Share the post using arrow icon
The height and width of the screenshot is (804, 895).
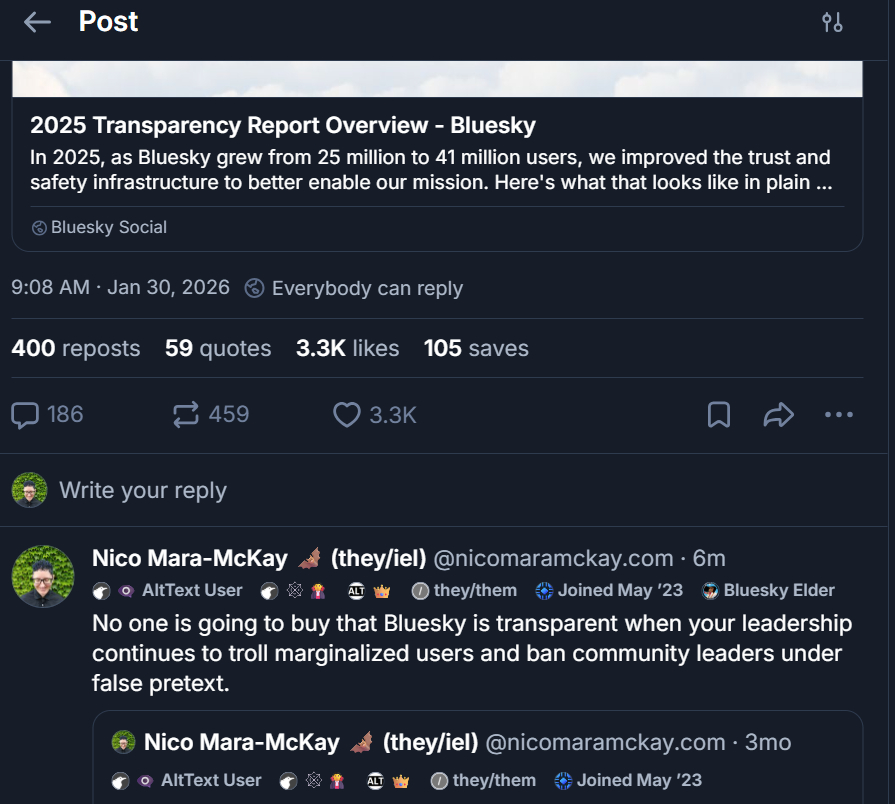[778, 415]
